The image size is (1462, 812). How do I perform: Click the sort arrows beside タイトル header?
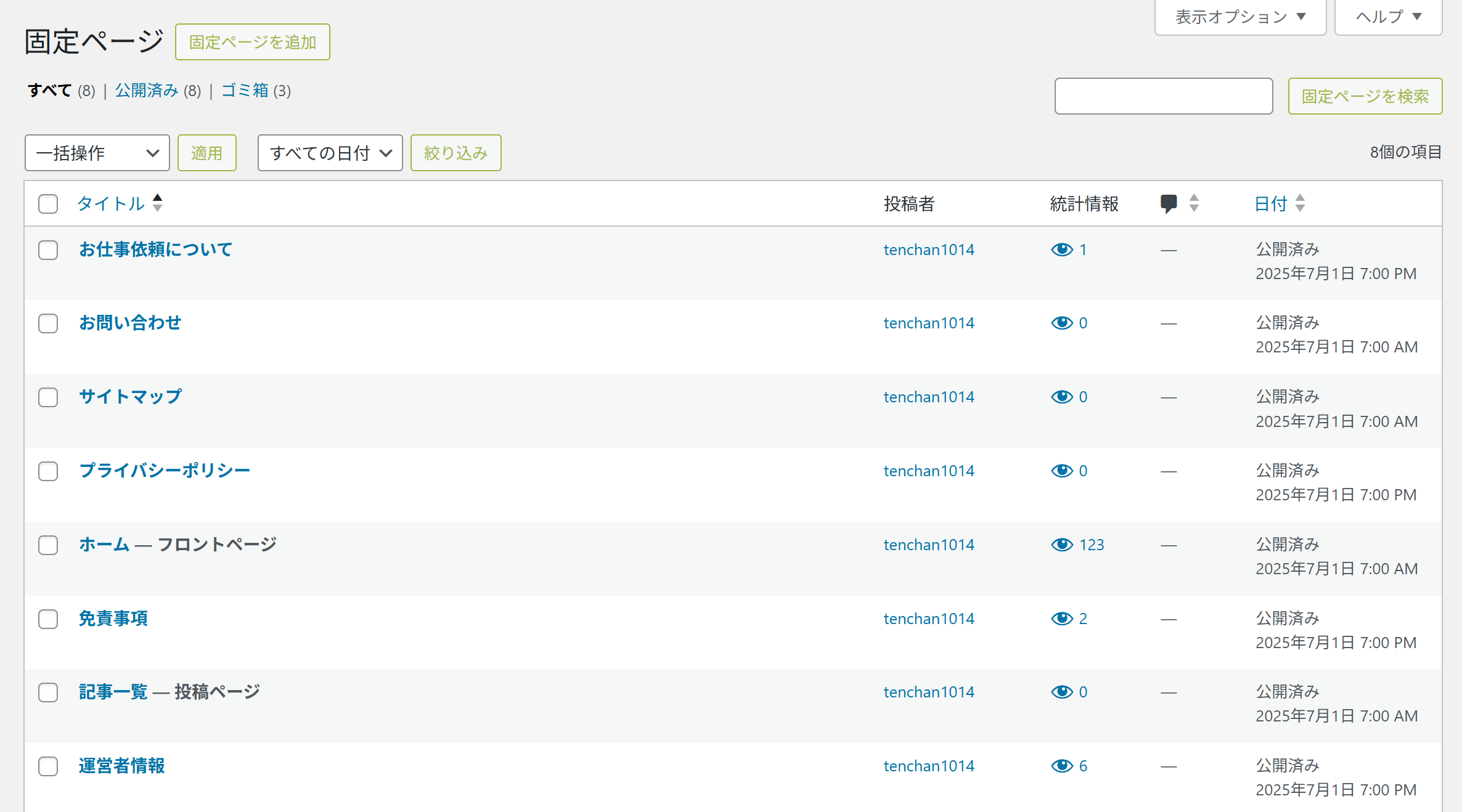(x=158, y=203)
